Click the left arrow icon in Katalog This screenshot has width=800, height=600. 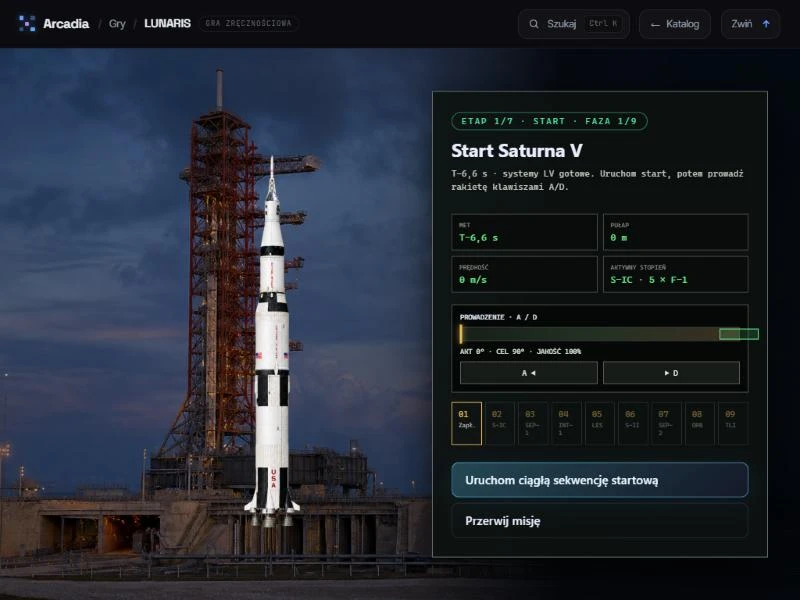click(x=655, y=24)
